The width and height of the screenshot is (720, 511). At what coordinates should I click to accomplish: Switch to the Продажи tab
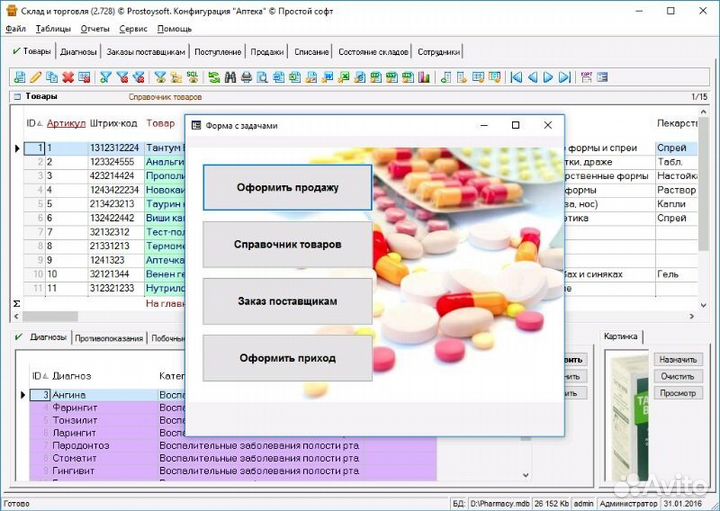(267, 52)
